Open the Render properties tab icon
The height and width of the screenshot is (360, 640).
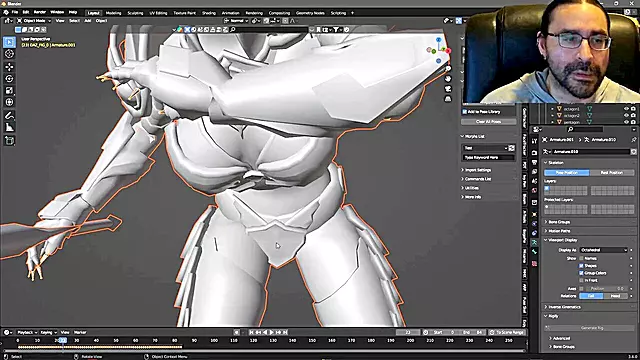(x=534, y=152)
